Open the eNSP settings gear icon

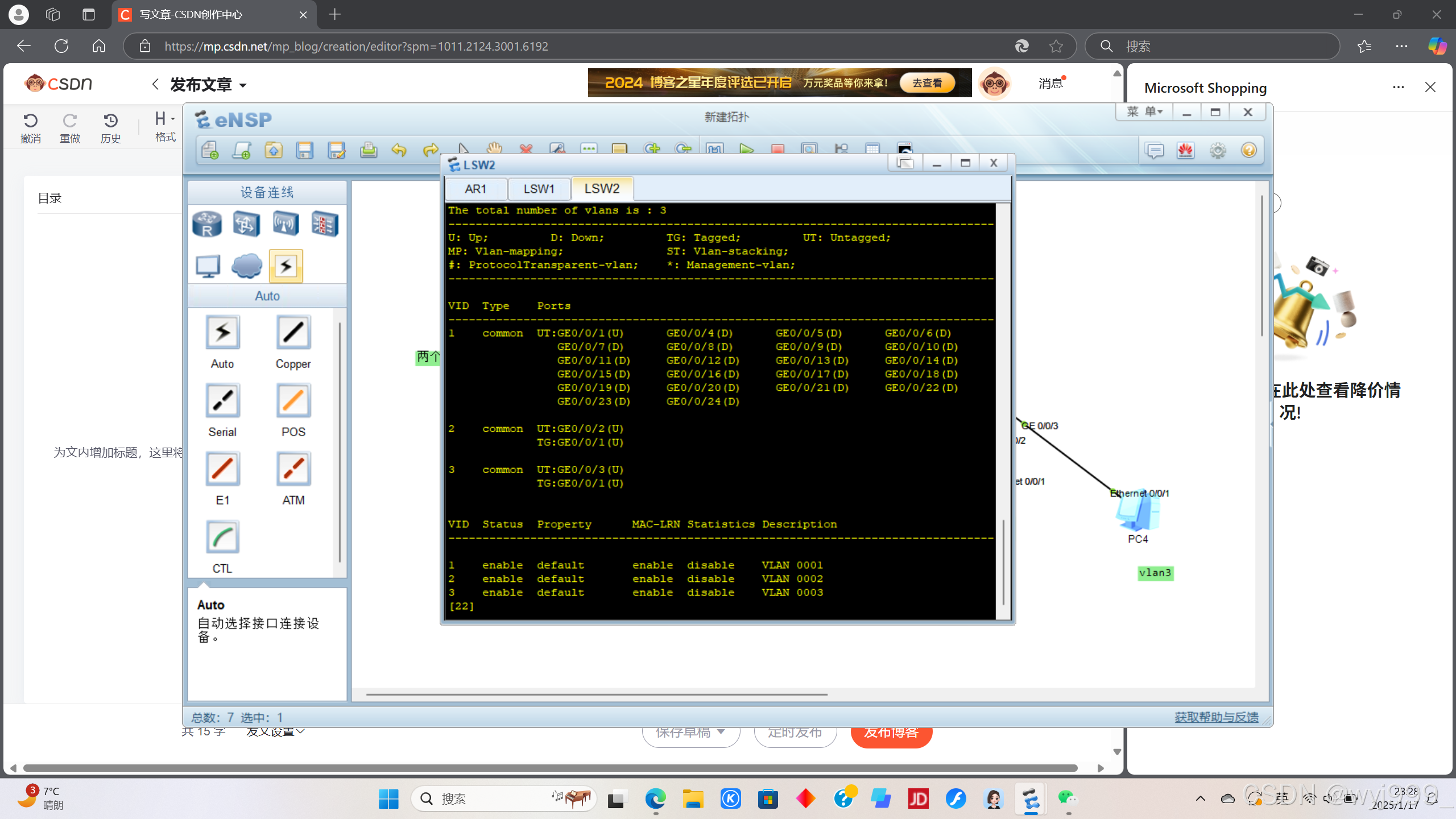pyautogui.click(x=1218, y=151)
